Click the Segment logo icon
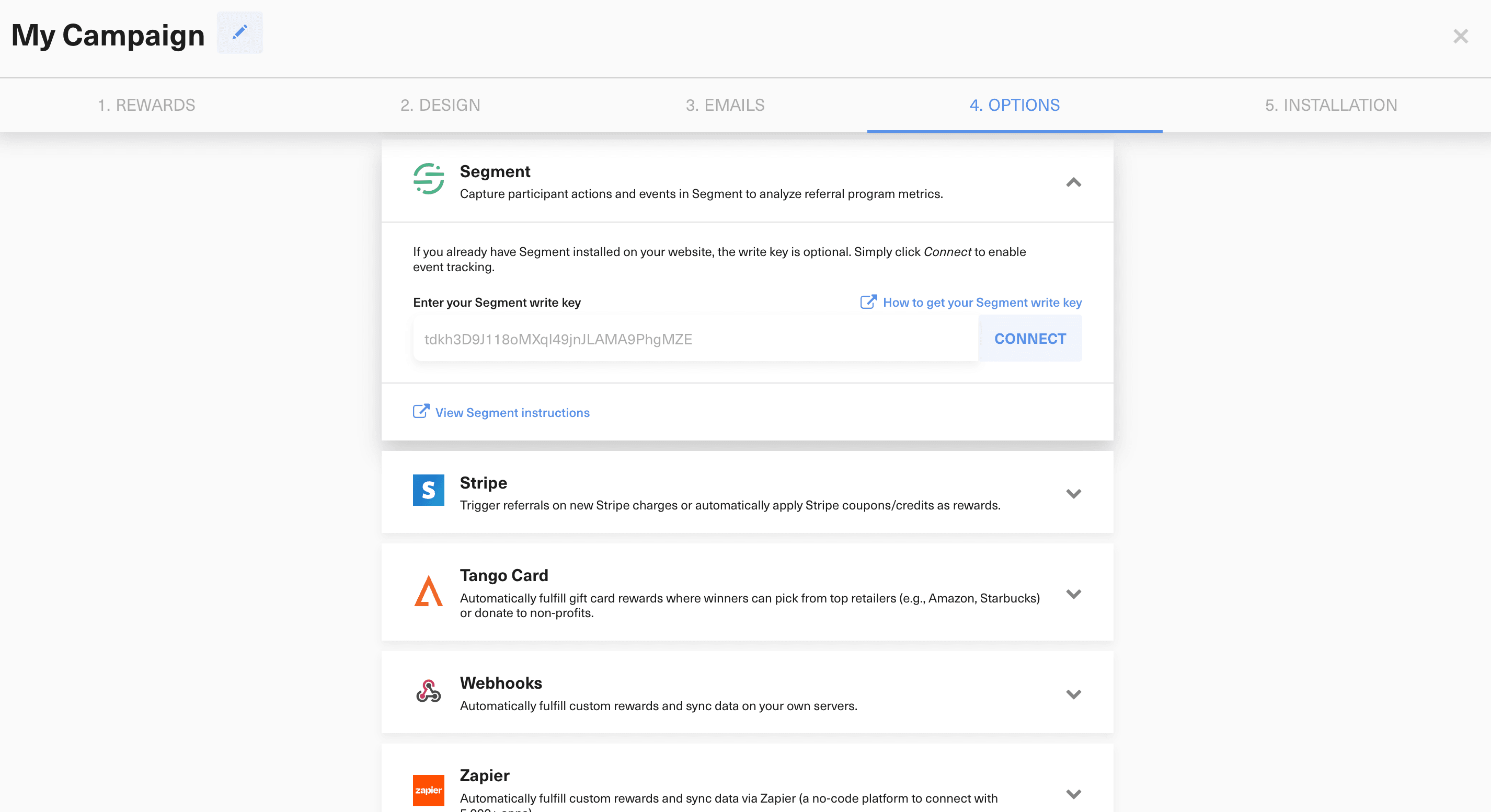The width and height of the screenshot is (1491, 812). 428,180
